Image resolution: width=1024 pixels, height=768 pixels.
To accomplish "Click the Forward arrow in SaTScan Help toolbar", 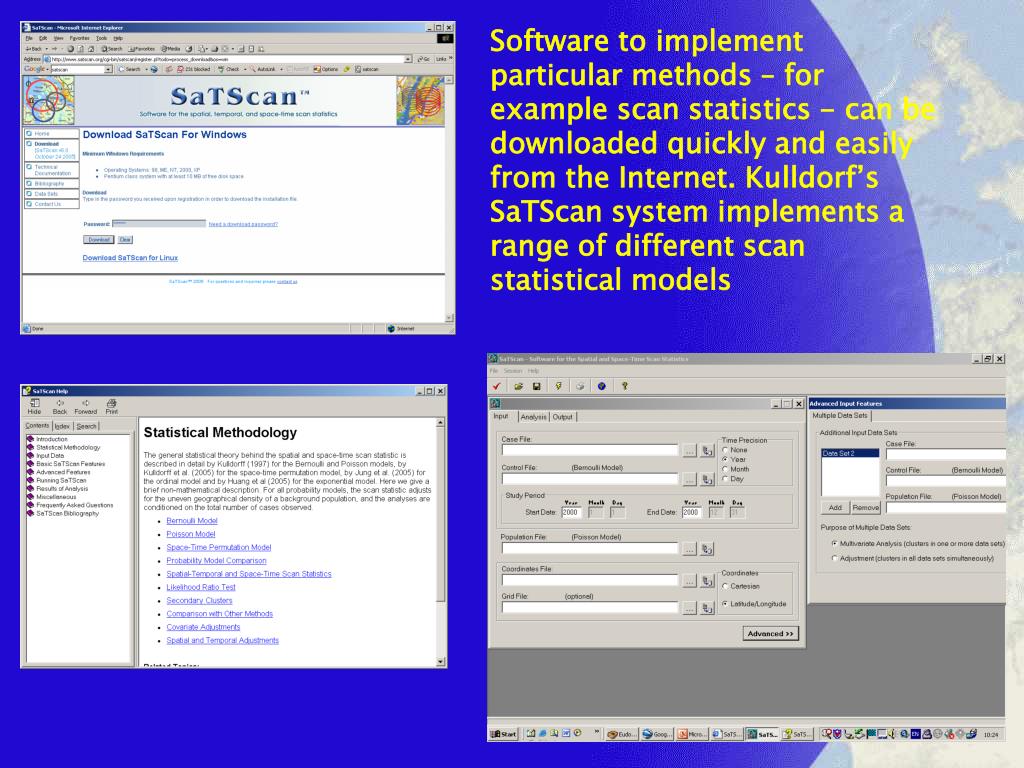I will point(86,406).
